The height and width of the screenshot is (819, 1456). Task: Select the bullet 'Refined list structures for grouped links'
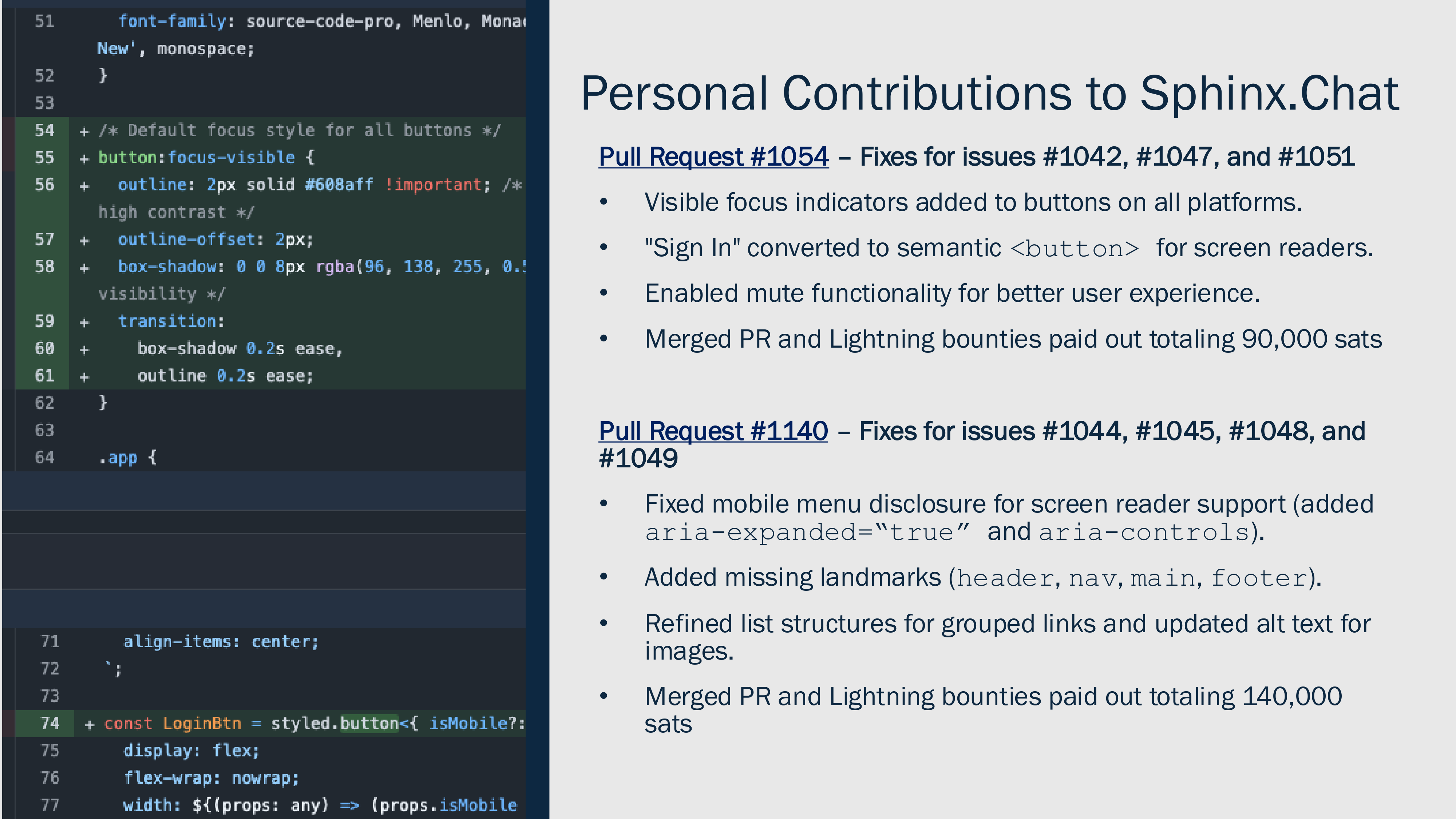(x=1008, y=638)
